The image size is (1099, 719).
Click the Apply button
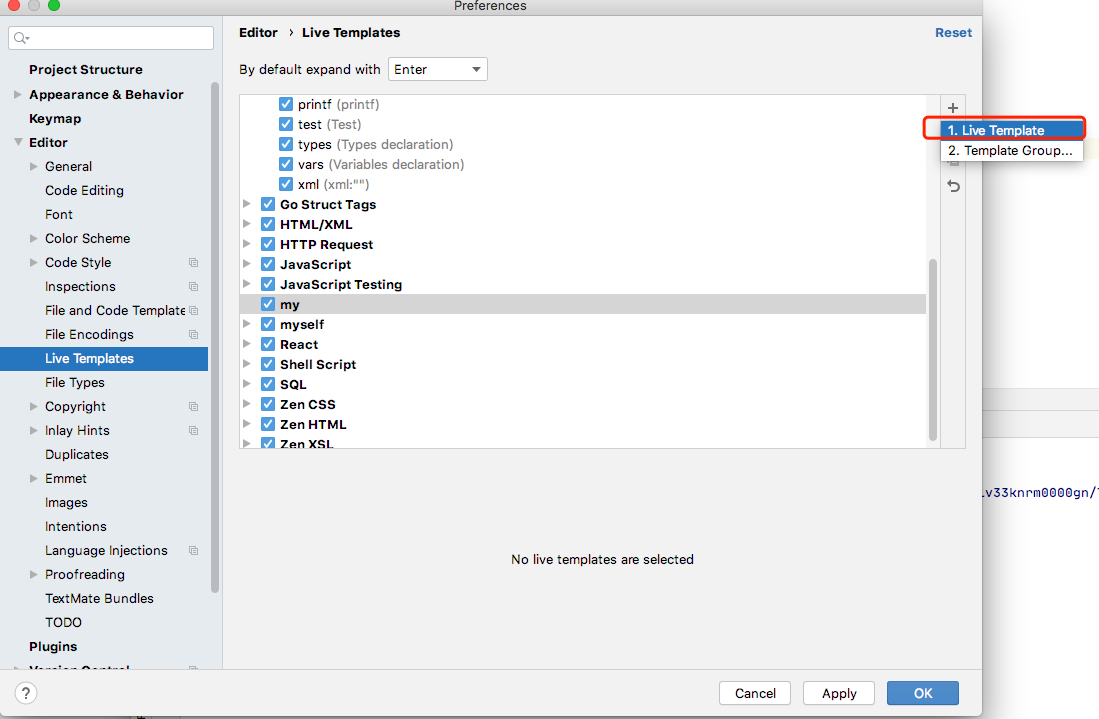click(839, 693)
